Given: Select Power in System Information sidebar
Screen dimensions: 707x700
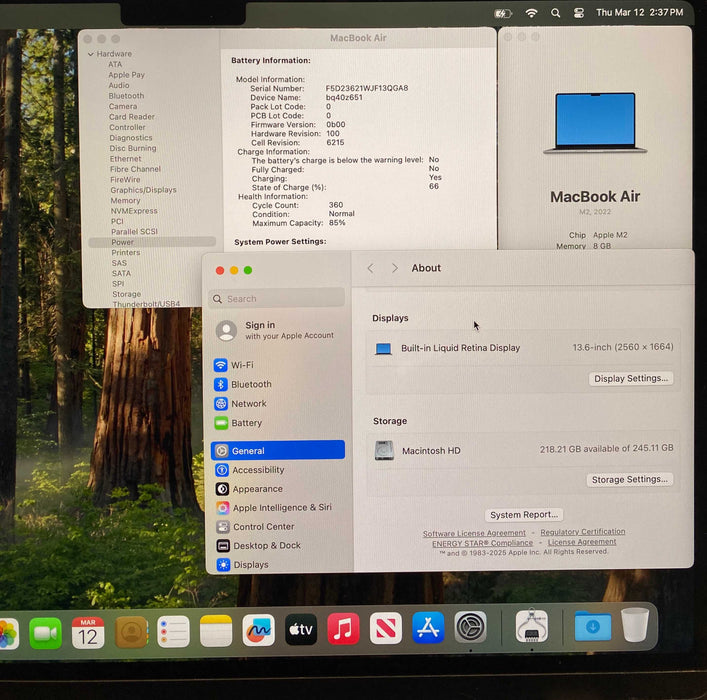Looking at the screenshot, I should point(152,242).
